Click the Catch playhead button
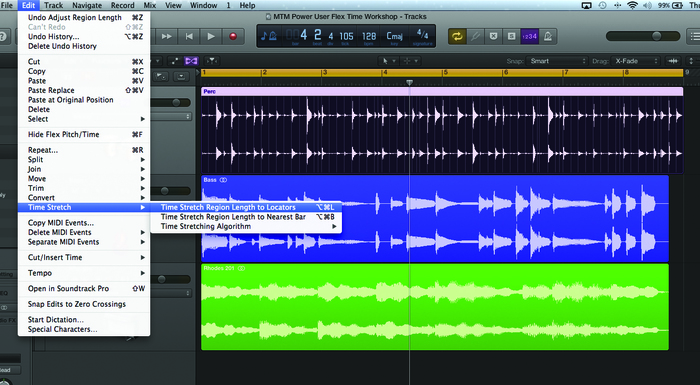This screenshot has height=385, width=700. (x=211, y=61)
